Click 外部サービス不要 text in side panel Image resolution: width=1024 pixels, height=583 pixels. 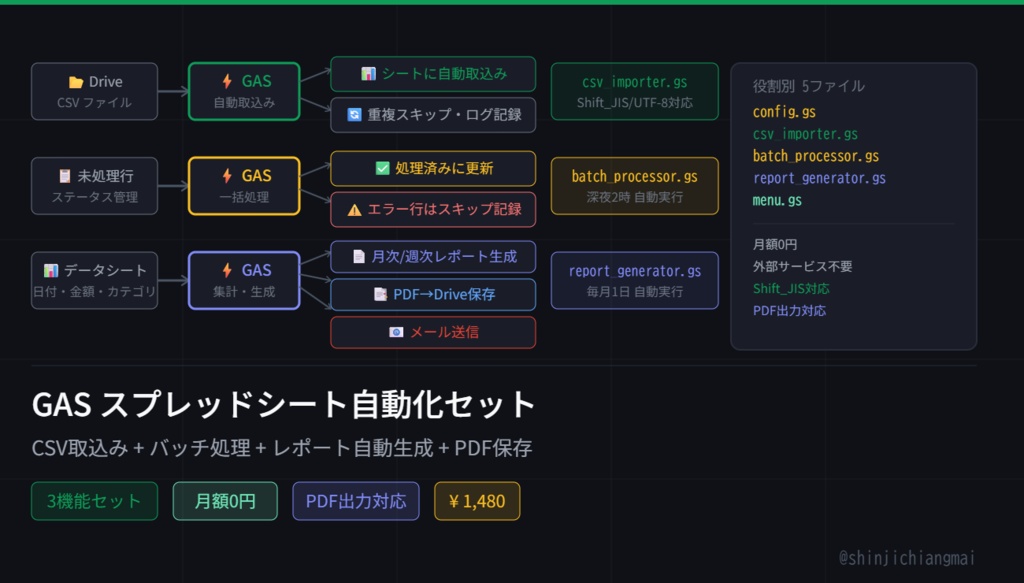click(x=803, y=266)
